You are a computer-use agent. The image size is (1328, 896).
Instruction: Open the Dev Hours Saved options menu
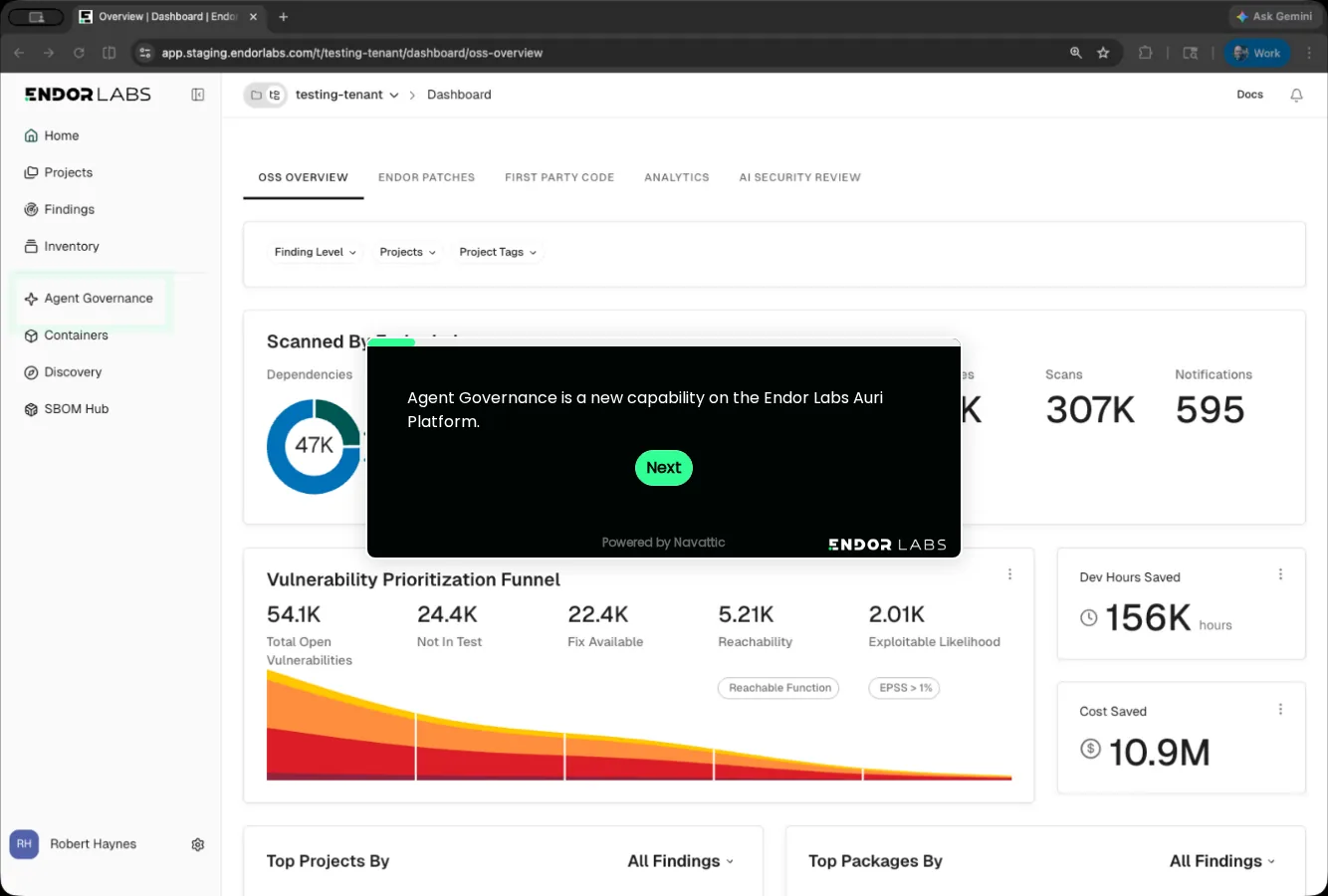(1280, 574)
